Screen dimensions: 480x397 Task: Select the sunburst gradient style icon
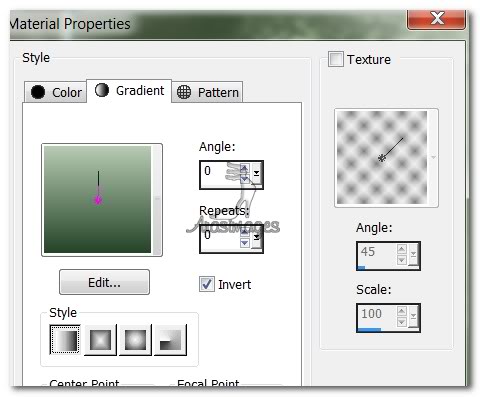pos(135,340)
